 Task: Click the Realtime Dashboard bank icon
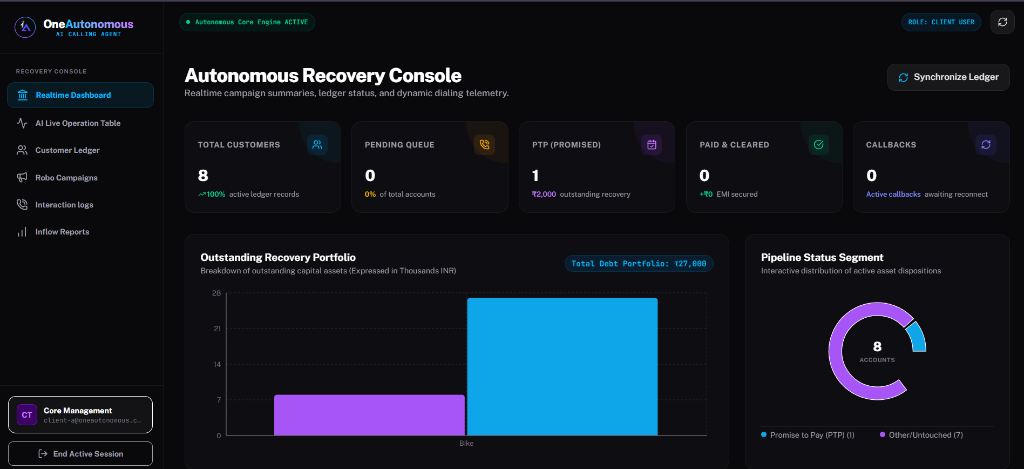pyautogui.click(x=23, y=95)
